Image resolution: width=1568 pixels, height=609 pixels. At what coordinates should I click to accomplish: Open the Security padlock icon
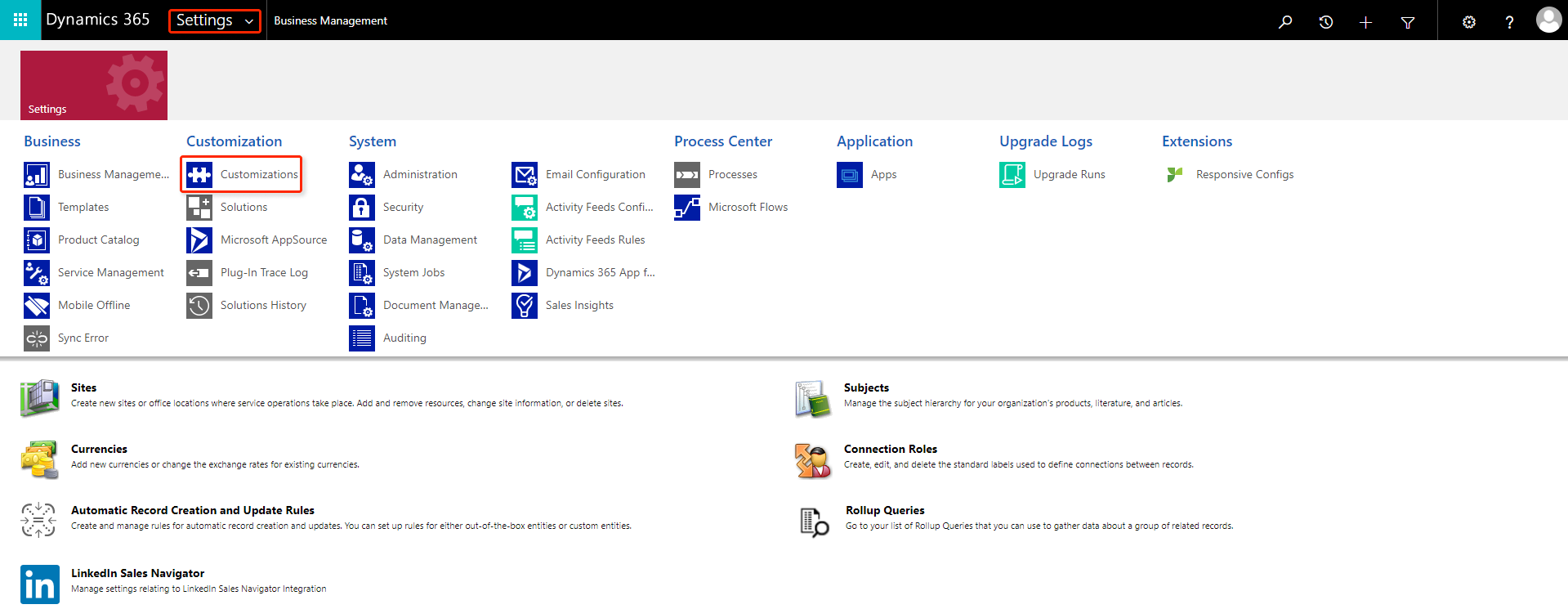point(362,207)
